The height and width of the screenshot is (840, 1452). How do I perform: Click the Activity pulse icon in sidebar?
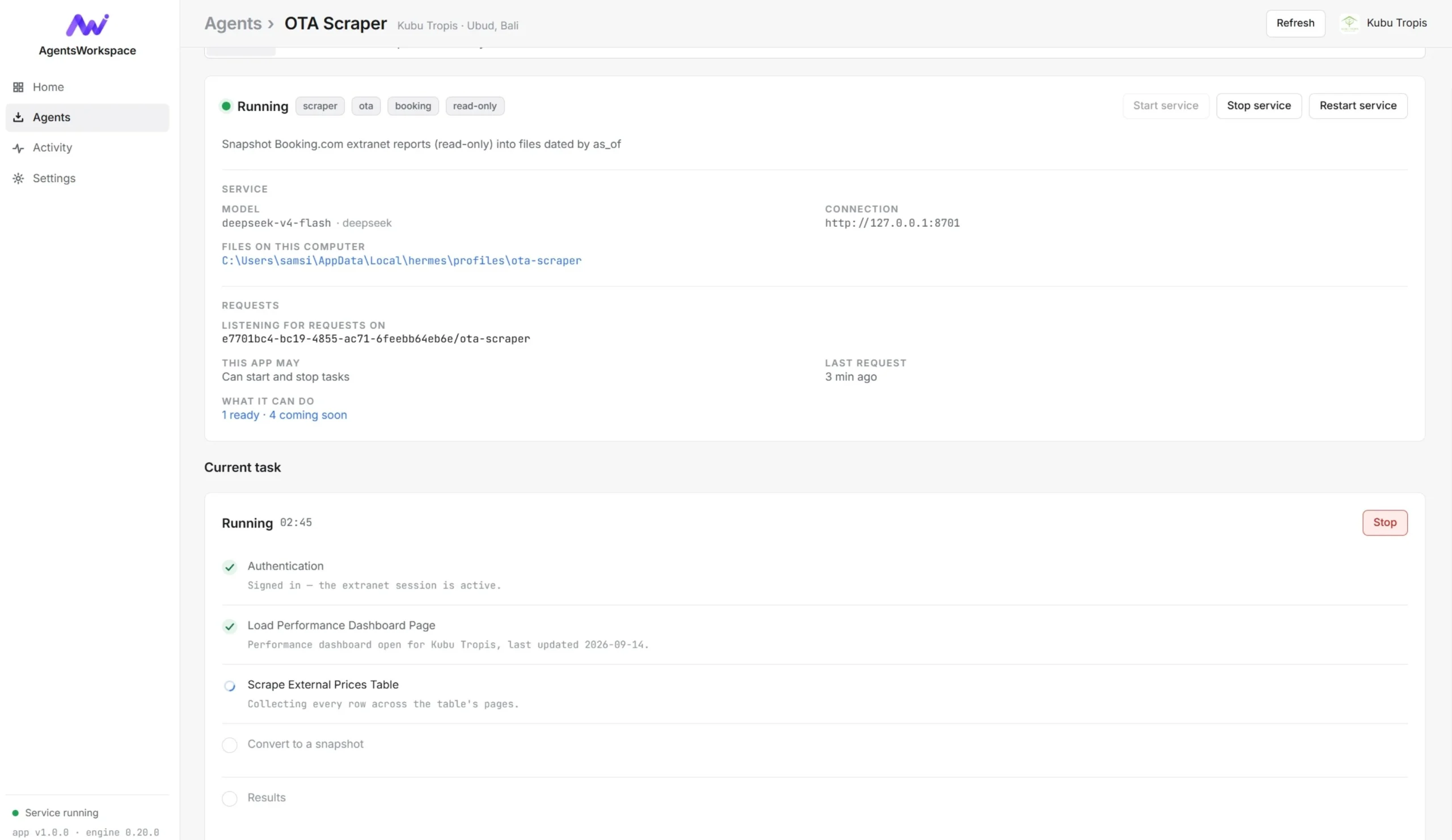(19, 148)
